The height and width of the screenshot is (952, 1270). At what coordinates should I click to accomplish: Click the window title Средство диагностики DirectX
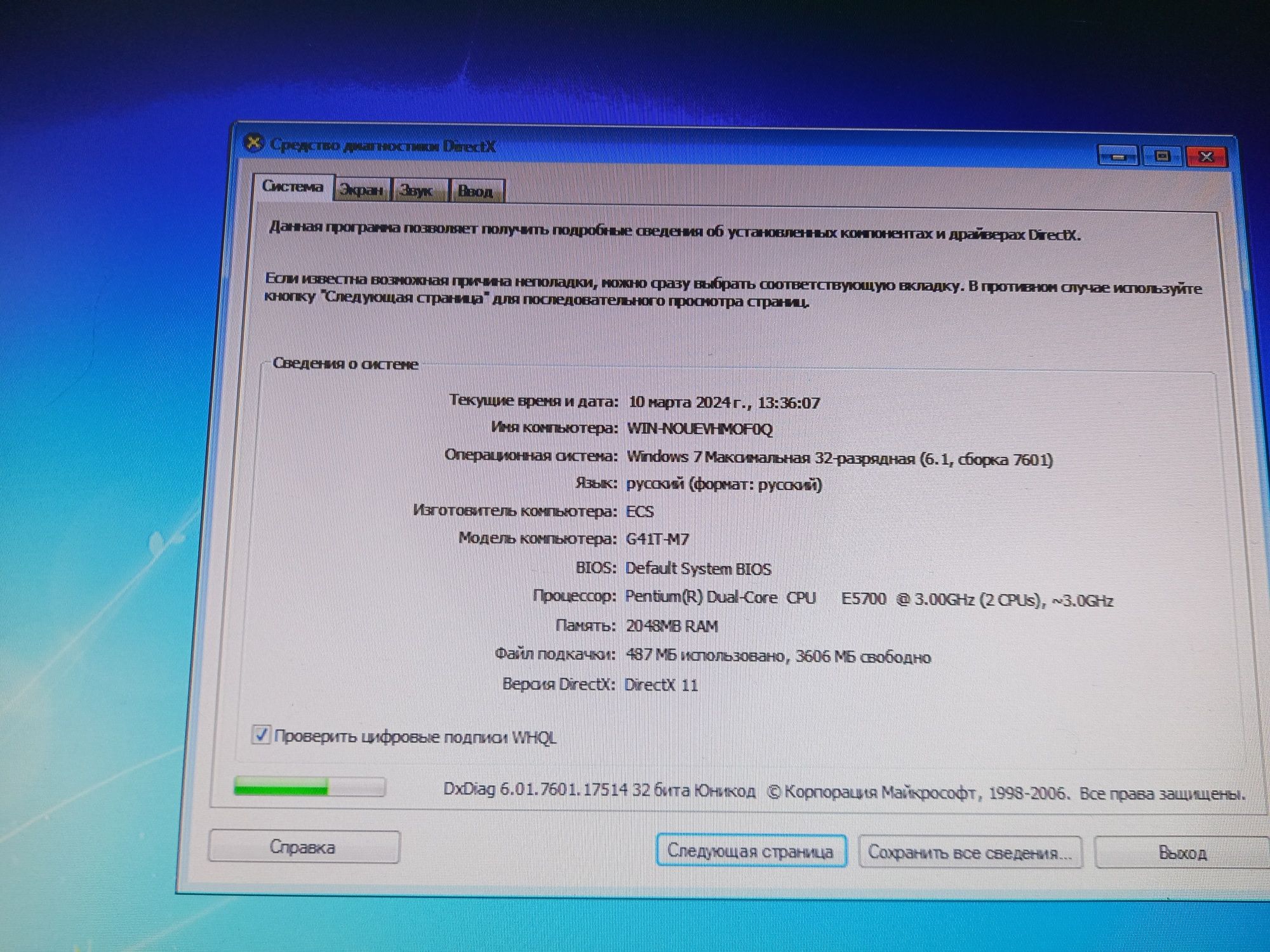[x=383, y=146]
